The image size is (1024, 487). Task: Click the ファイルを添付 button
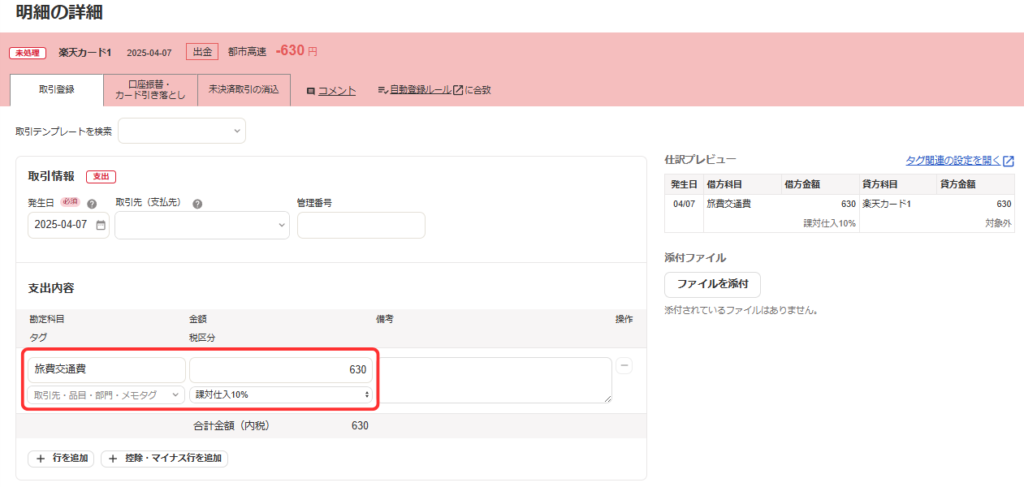click(x=712, y=284)
